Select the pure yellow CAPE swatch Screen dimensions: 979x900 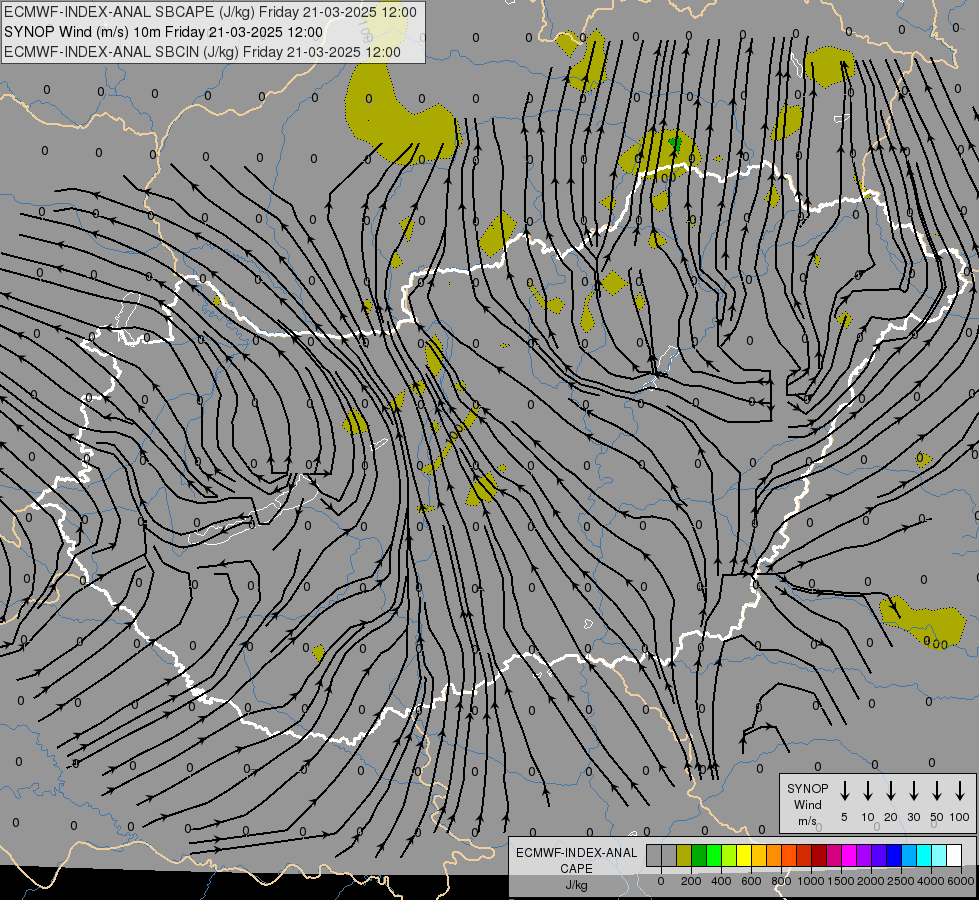(744, 855)
